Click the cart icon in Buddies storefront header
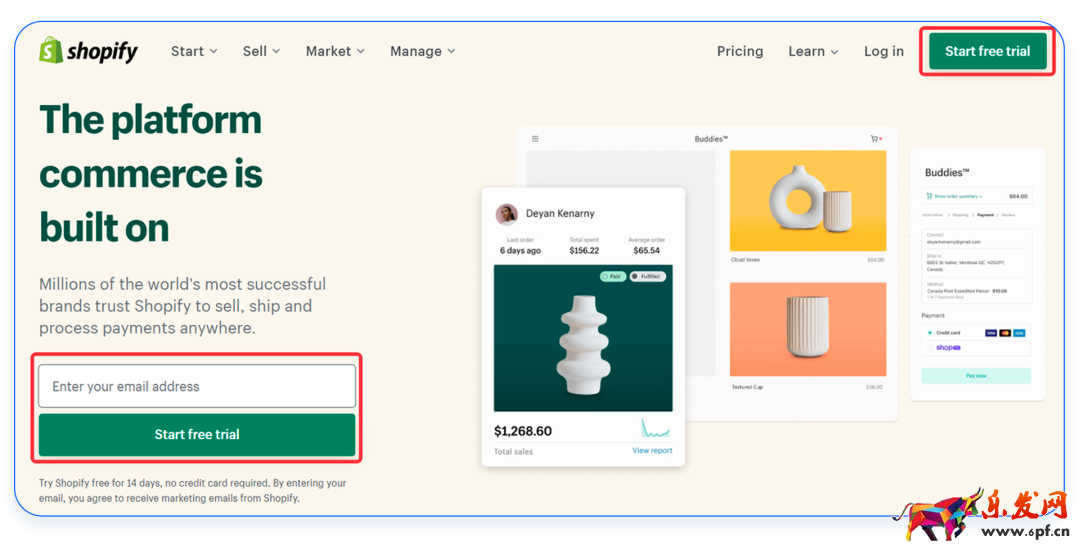Image resolution: width=1080 pixels, height=552 pixels. tap(875, 139)
